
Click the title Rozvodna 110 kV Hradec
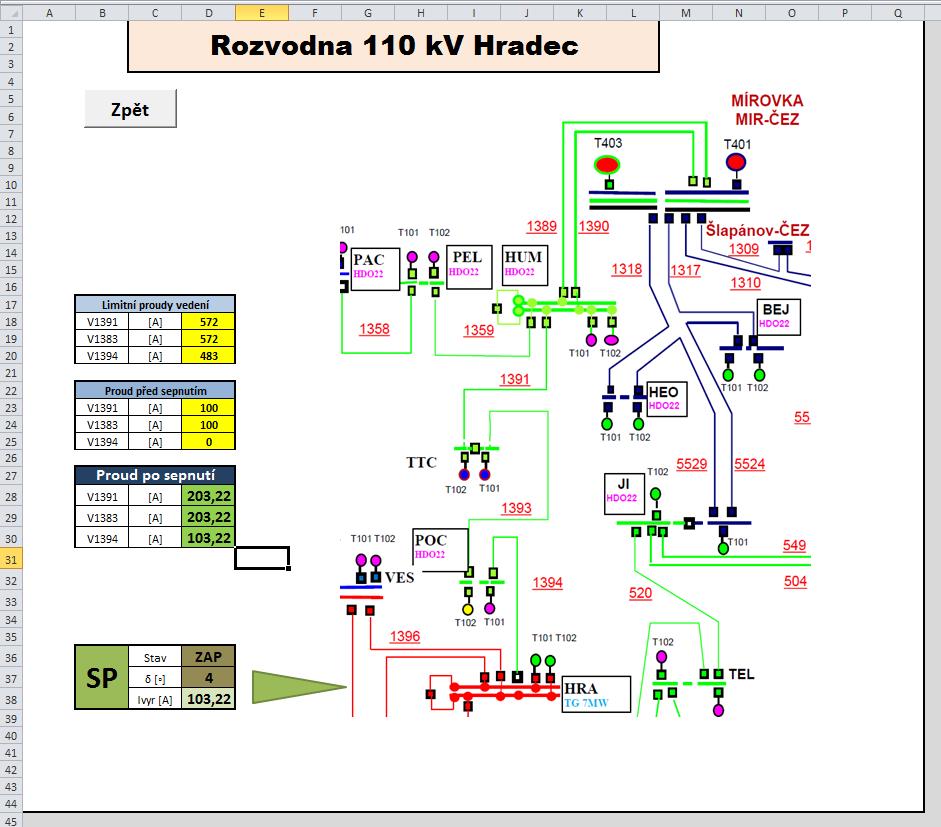[394, 46]
